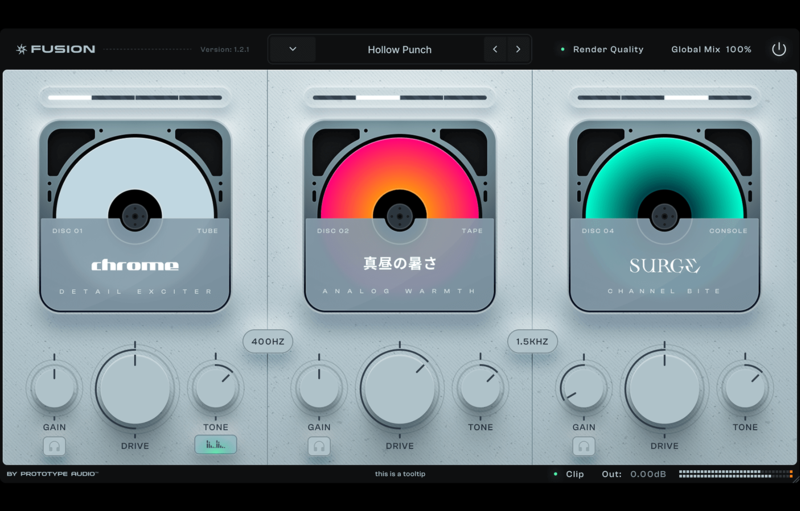
Task: Open the Hollow Punch preset name list
Action: 399,49
